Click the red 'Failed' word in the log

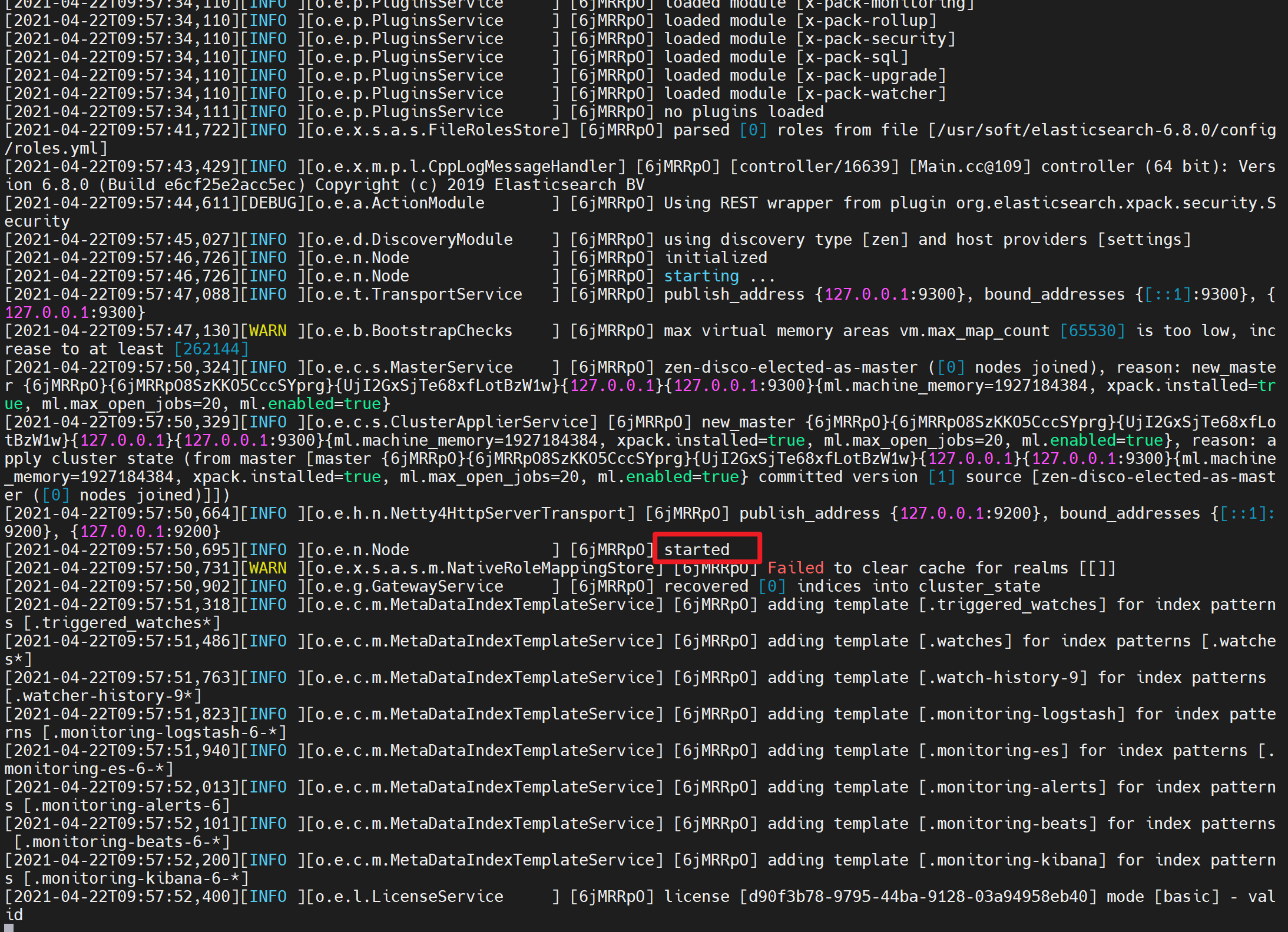[795, 568]
